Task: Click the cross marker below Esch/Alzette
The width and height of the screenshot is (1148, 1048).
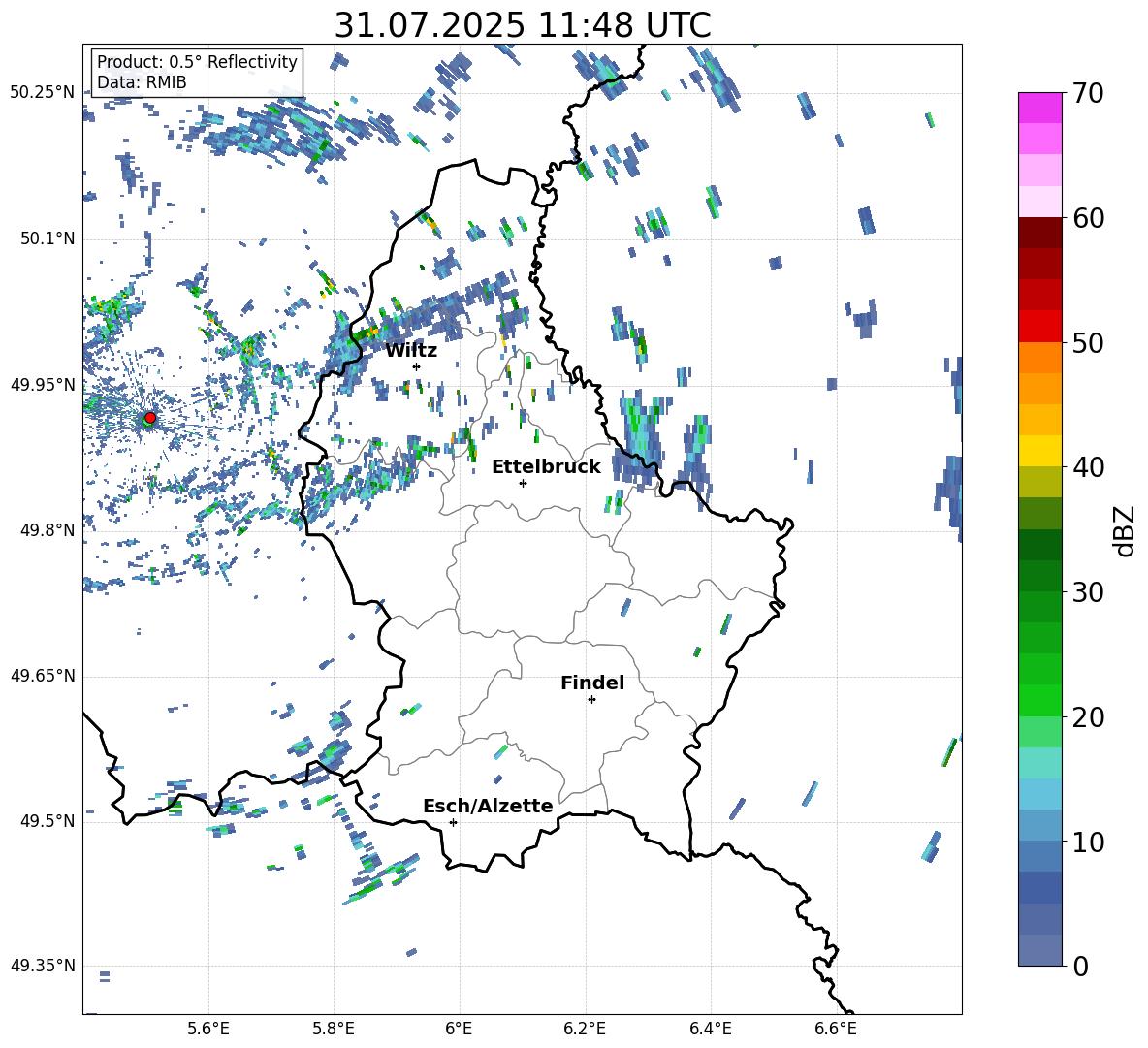Action: tap(453, 822)
